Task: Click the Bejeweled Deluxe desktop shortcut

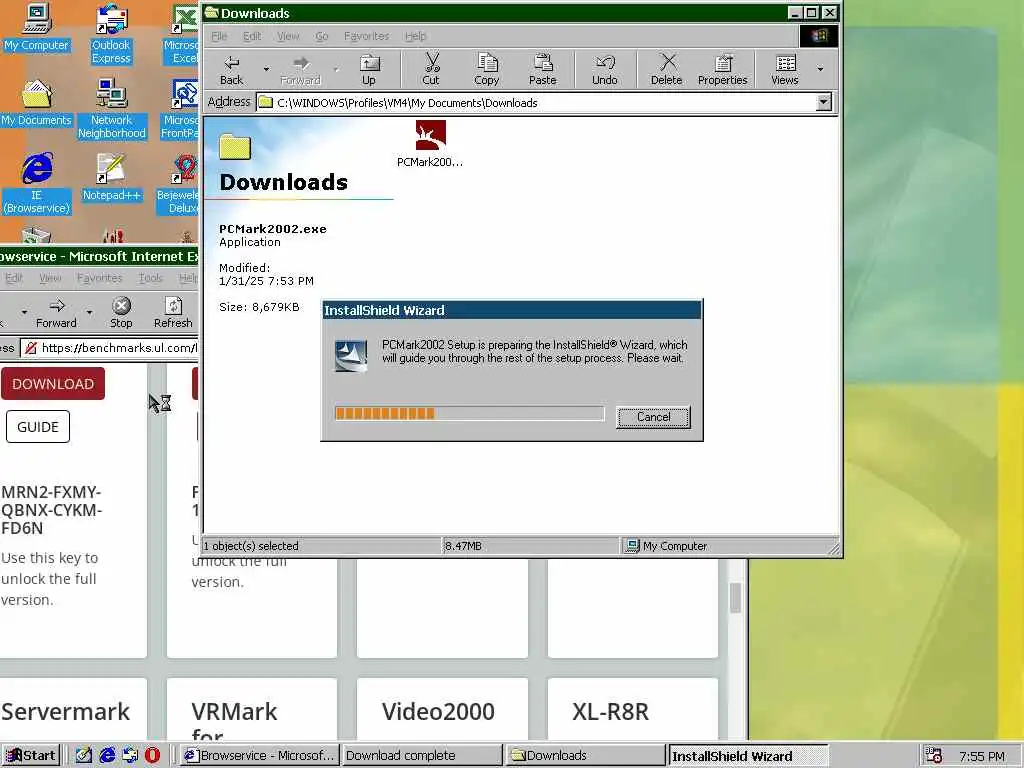Action: [178, 184]
